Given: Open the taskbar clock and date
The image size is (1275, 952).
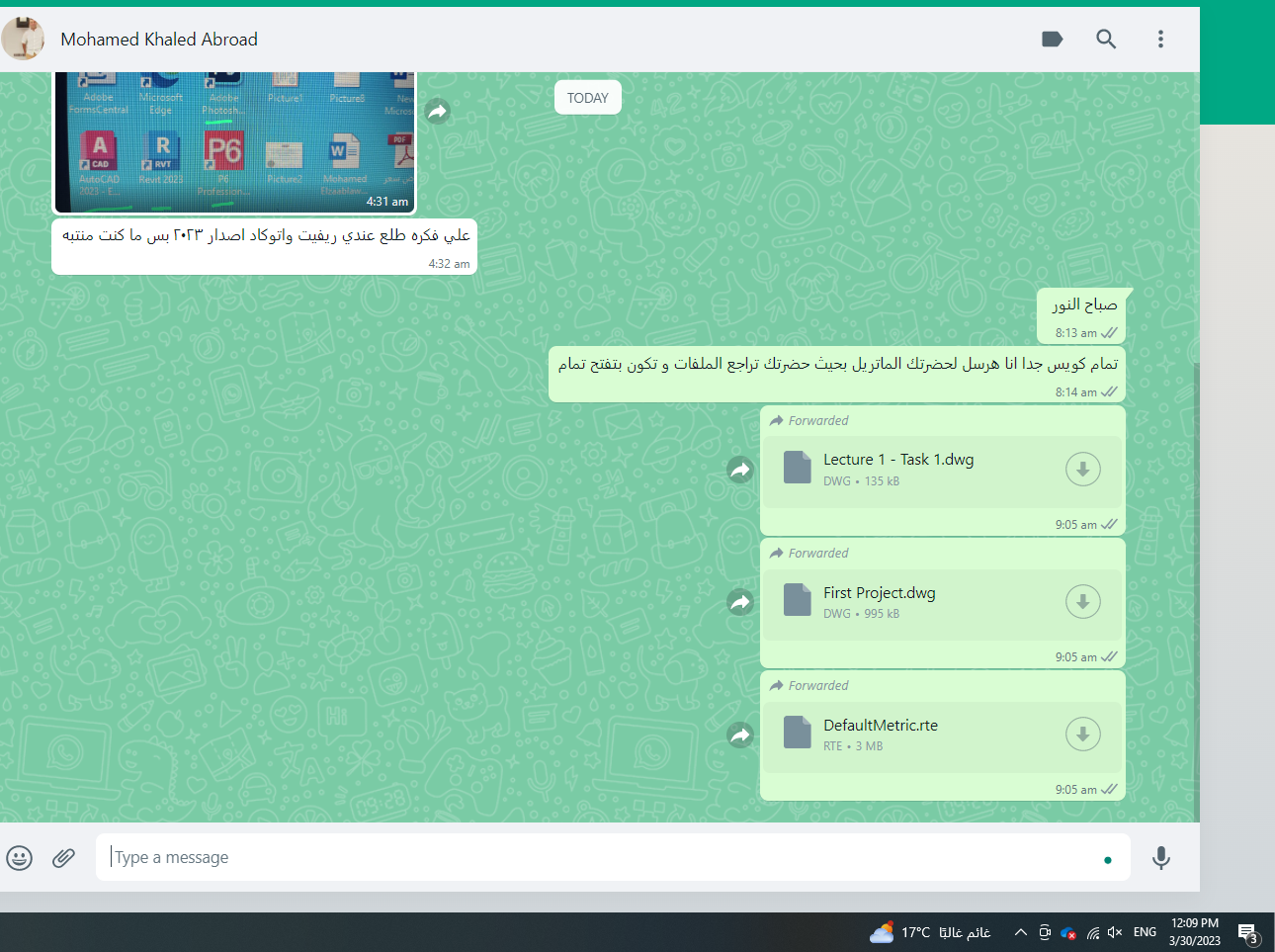Looking at the screenshot, I should (x=1195, y=932).
